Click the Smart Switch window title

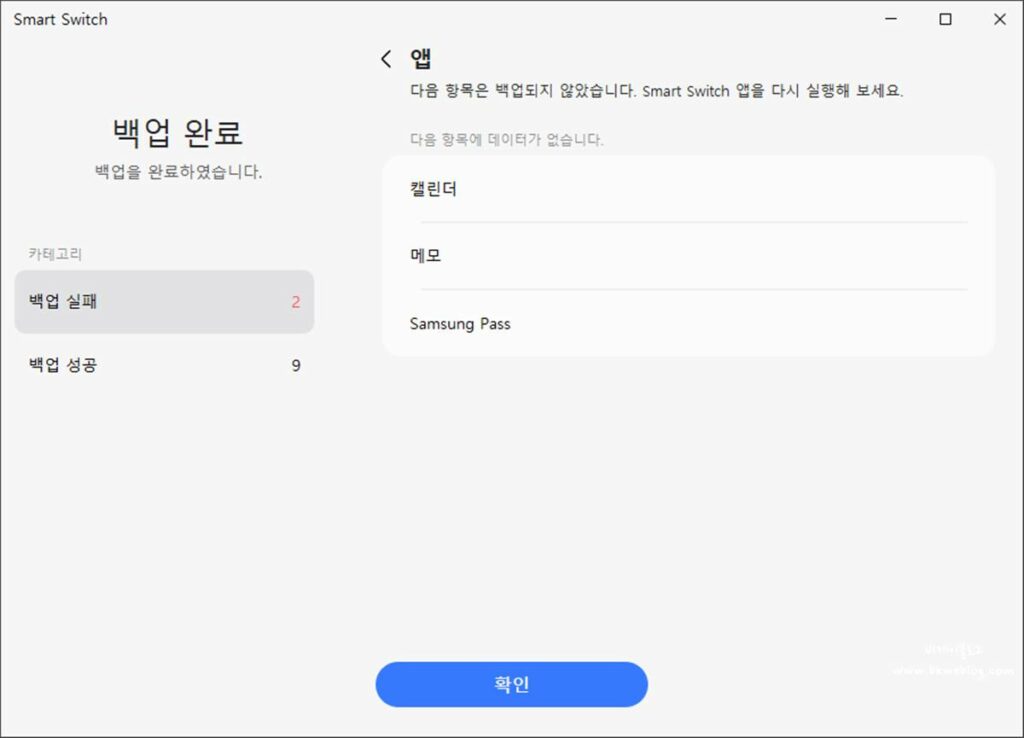click(61, 20)
